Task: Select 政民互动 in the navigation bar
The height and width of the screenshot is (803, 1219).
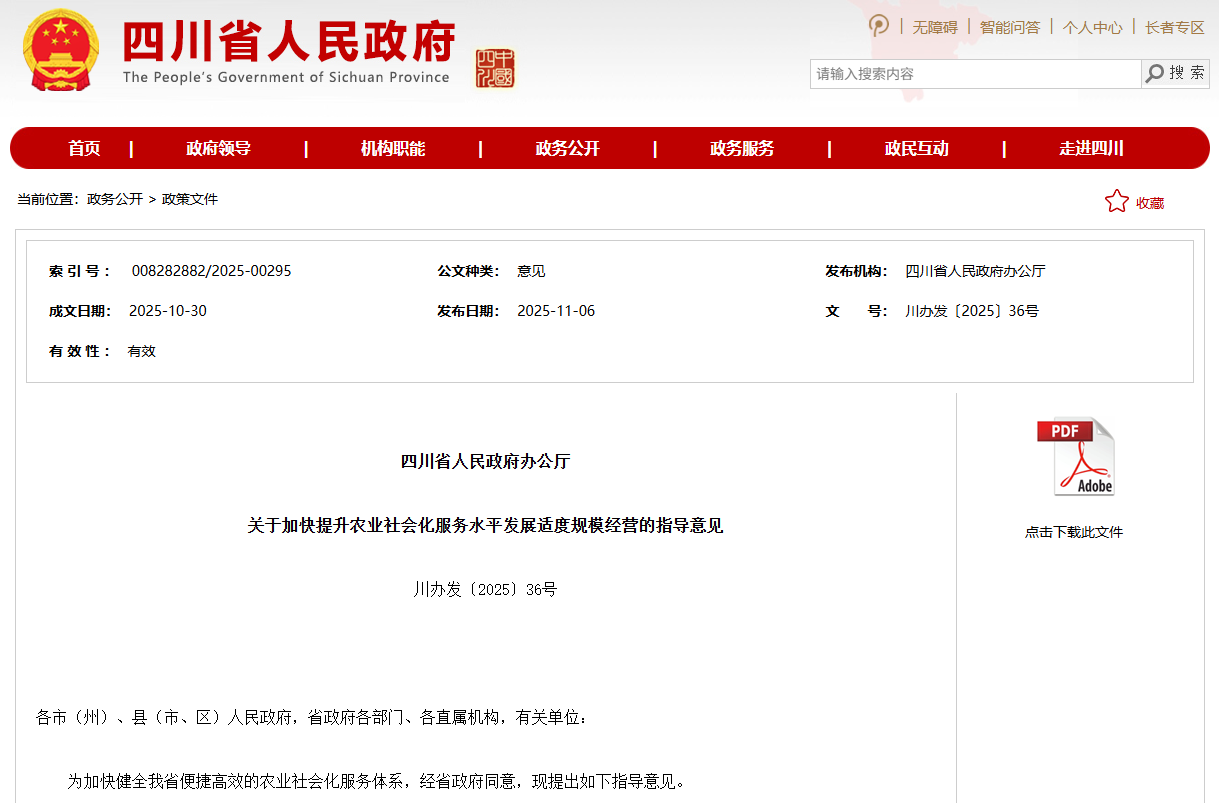Action: click(916, 148)
